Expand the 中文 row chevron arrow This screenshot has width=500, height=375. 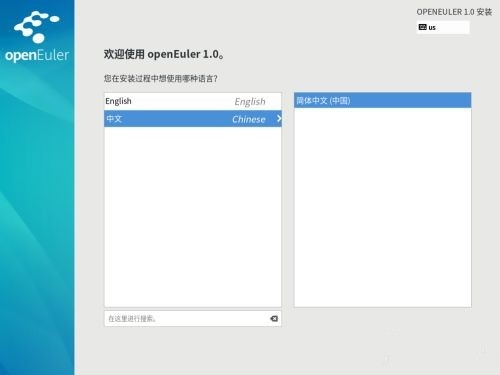(279, 118)
